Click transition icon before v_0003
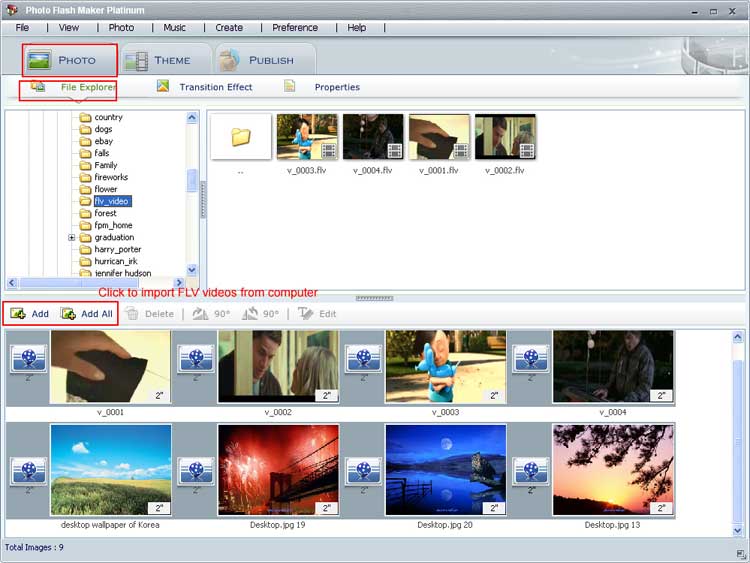This screenshot has height=563, width=750. (x=364, y=359)
